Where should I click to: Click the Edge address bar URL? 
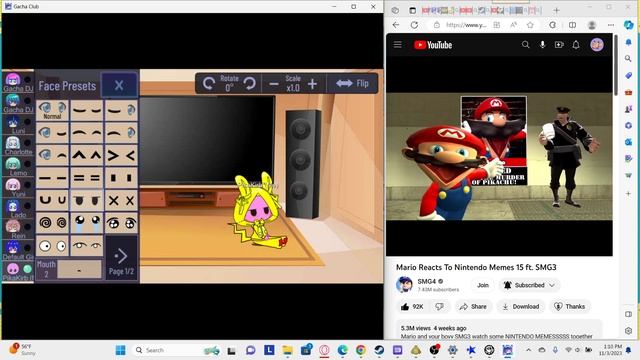[x=466, y=25]
